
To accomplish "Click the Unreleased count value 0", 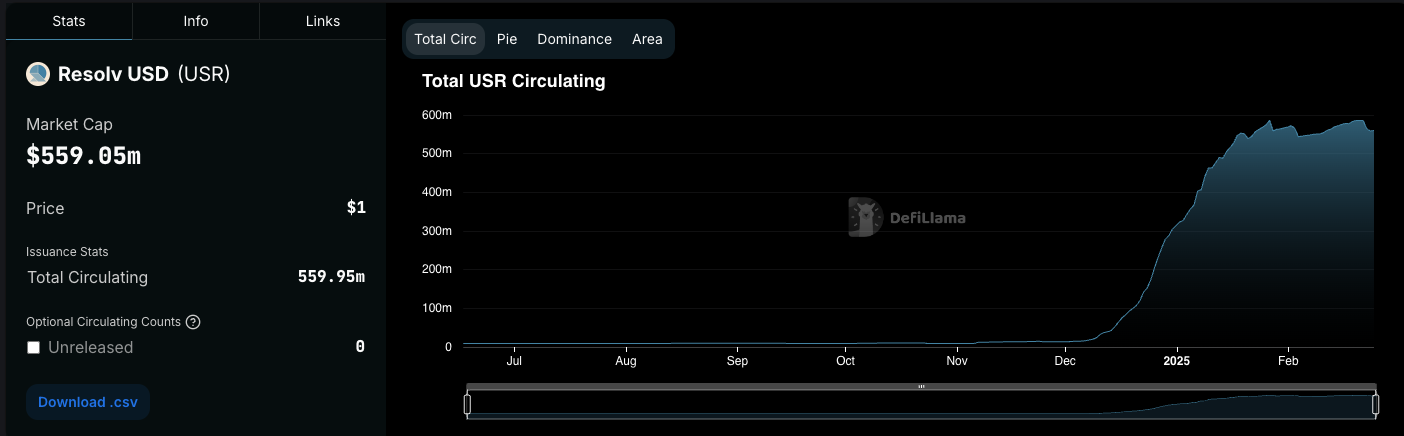I will coord(360,347).
